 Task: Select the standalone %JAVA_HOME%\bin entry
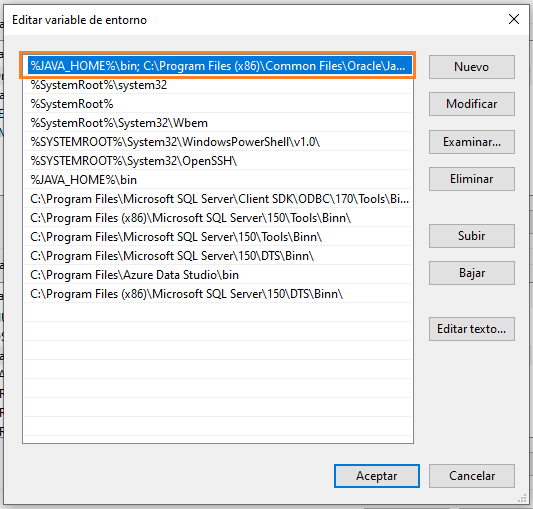coord(218,180)
